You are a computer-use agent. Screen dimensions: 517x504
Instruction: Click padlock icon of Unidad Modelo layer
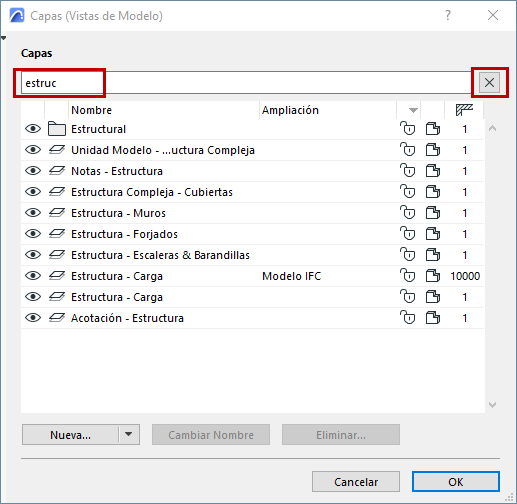click(408, 150)
